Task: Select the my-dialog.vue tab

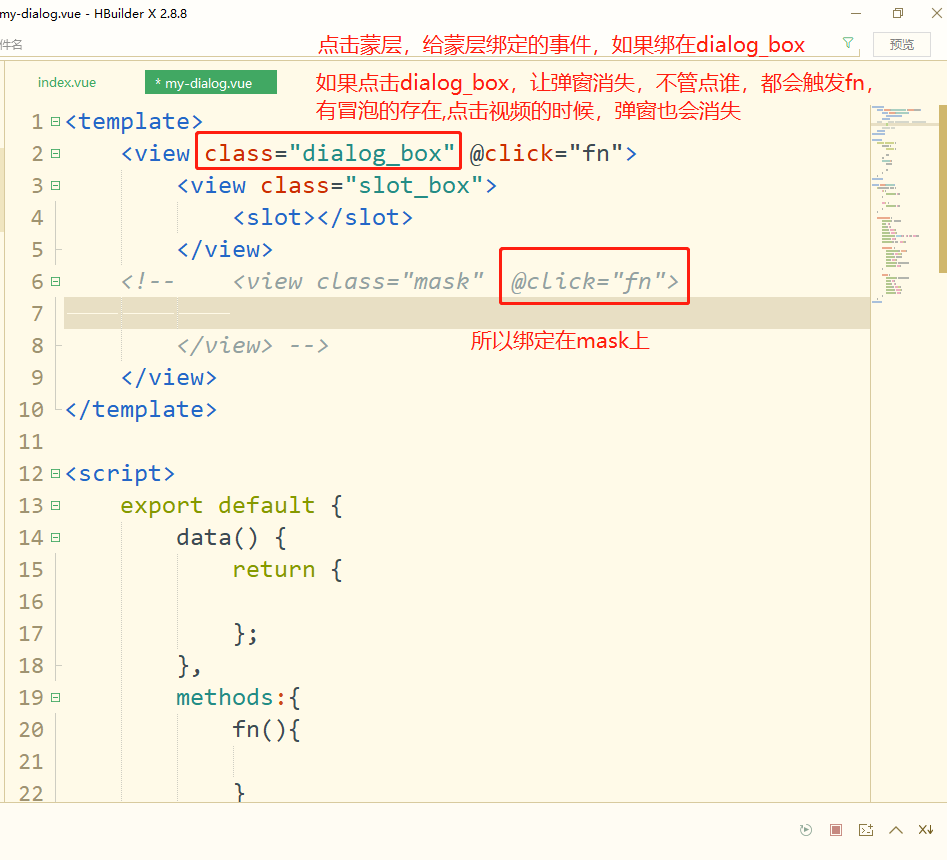Action: 210,83
